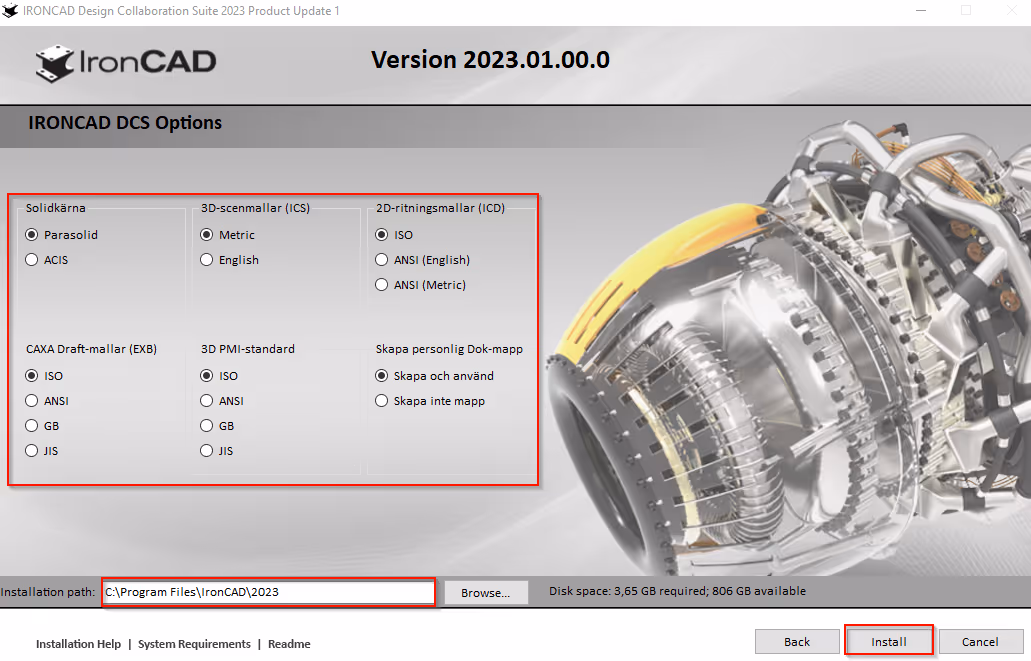Choose English for 3D-scenmallar (ICS)
This screenshot has width=1031, height=661.
pos(229,260)
